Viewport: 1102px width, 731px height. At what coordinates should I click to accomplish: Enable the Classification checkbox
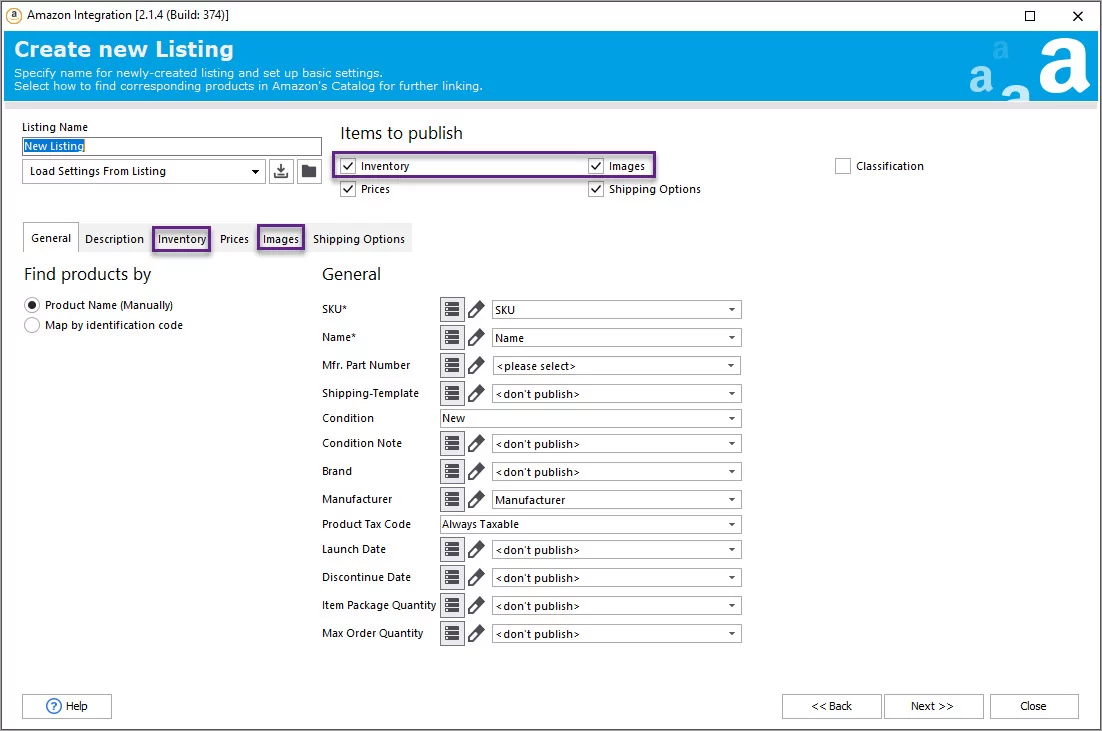point(842,166)
